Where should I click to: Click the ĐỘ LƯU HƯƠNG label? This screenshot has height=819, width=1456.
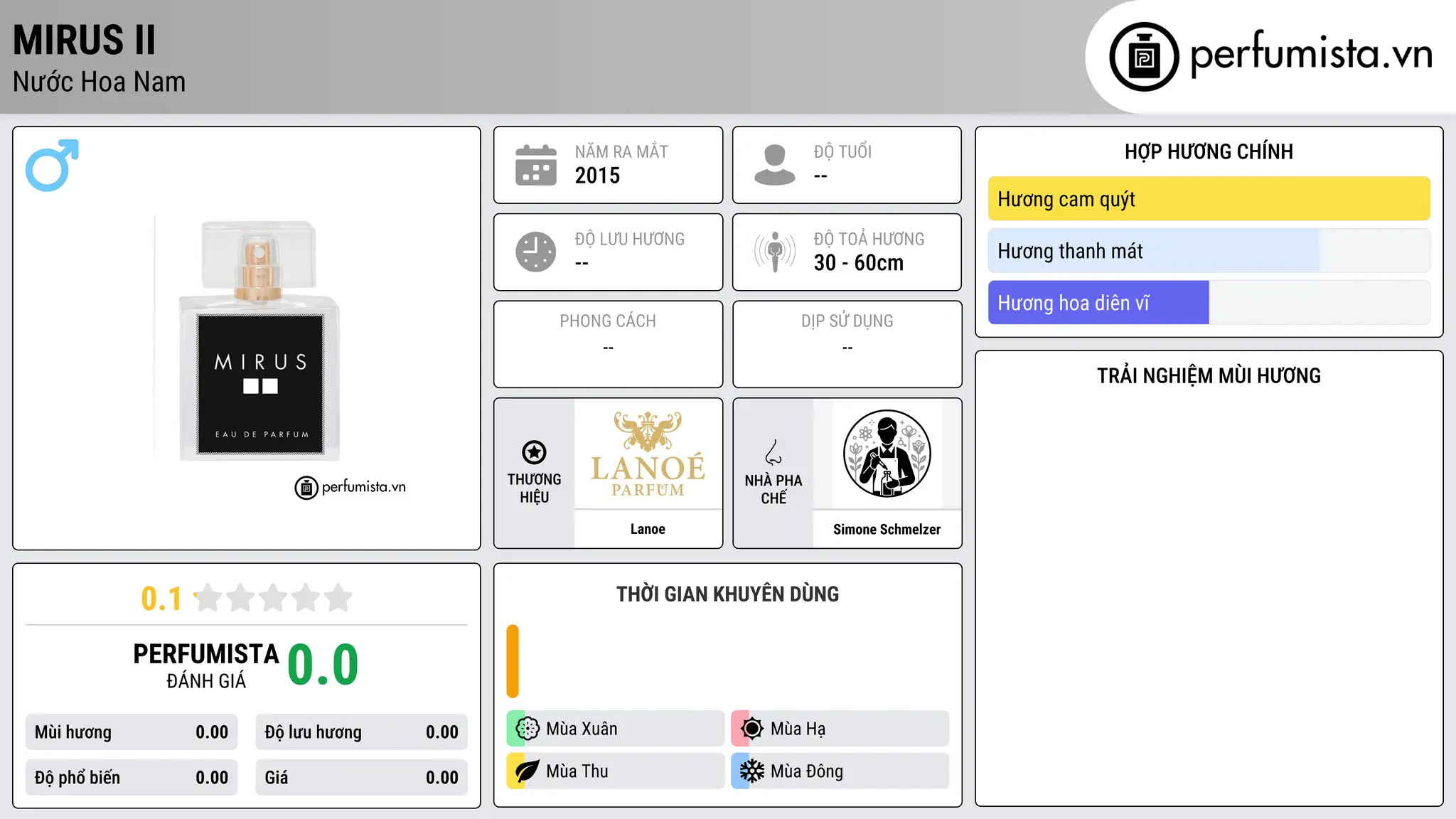630,239
